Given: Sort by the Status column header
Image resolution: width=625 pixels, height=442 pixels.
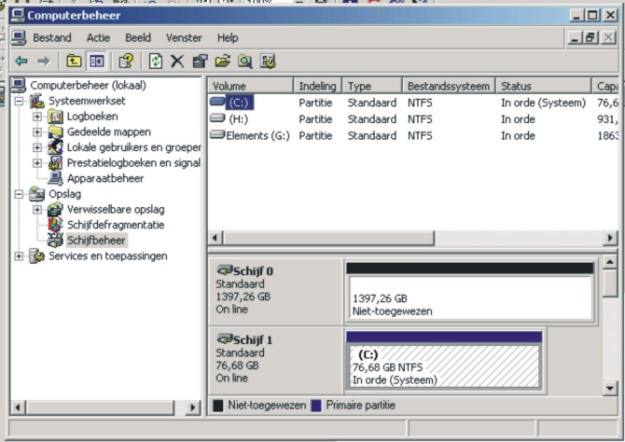Looking at the screenshot, I should pyautogui.click(x=543, y=86).
